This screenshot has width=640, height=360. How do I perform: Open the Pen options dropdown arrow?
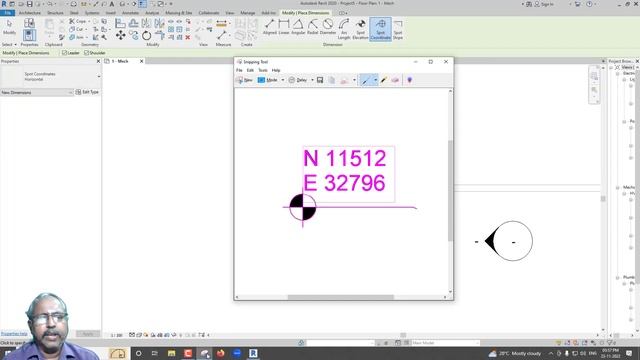click(x=375, y=80)
